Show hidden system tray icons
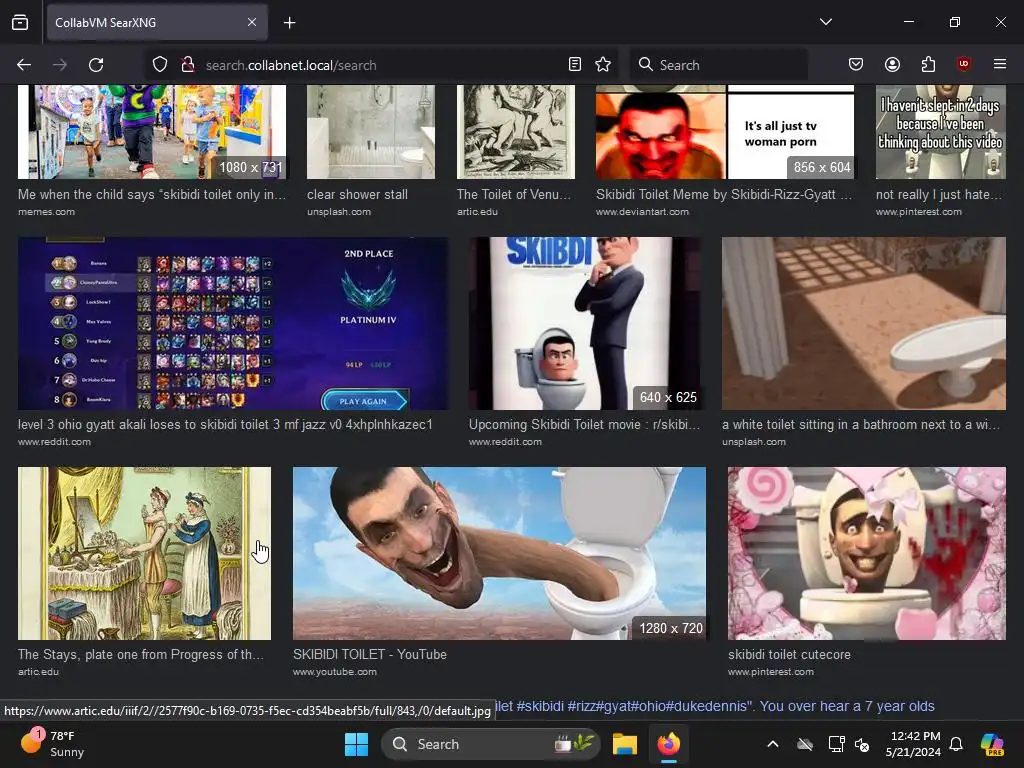This screenshot has height=768, width=1024. point(773,744)
